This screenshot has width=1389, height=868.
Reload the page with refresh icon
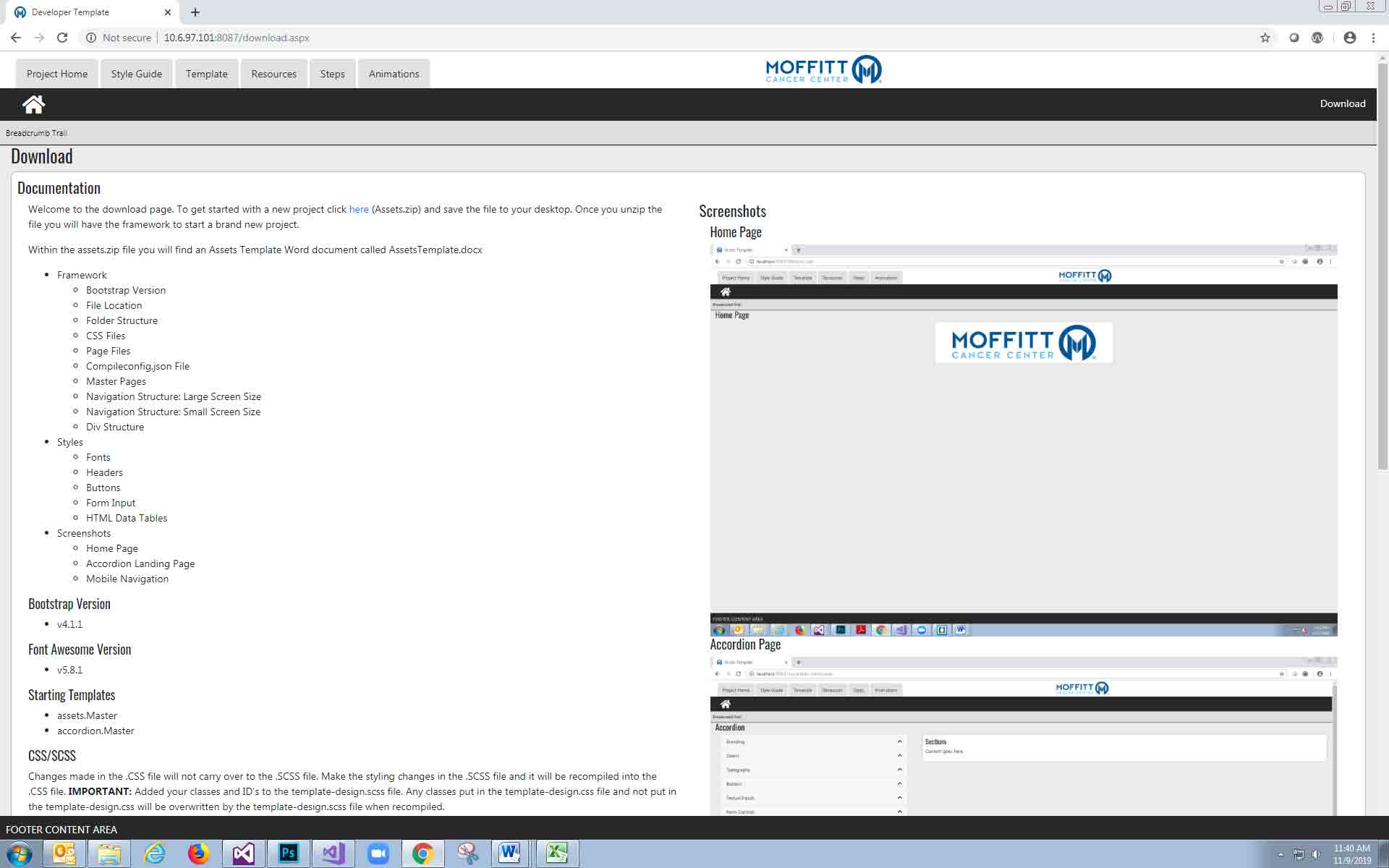coord(62,38)
